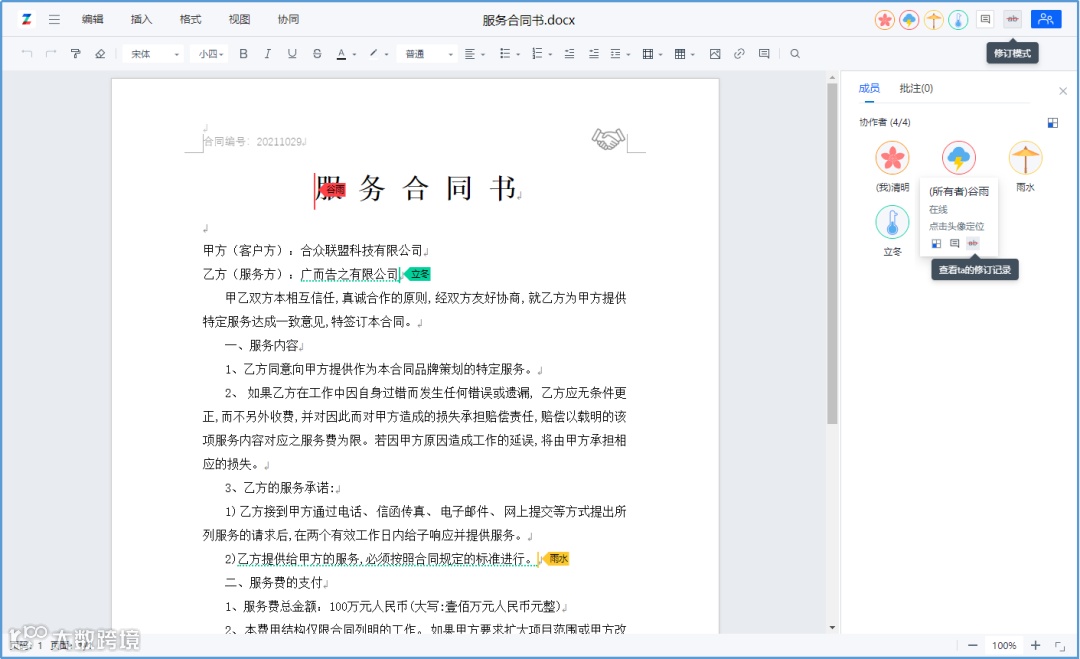The image size is (1080, 659).
Task: Open the font color picker arrow
Action: 354,54
